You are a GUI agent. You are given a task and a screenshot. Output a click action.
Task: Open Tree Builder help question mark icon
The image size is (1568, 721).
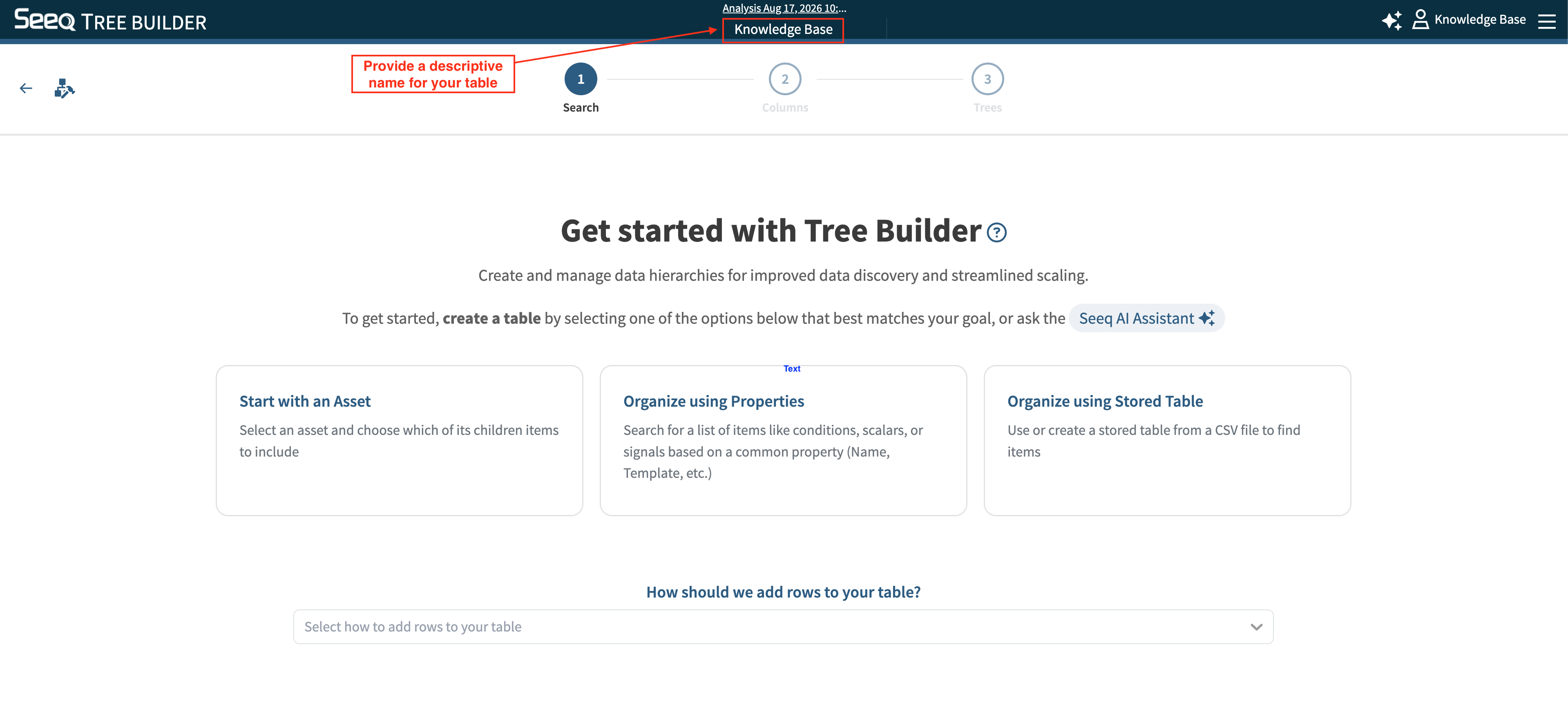click(x=996, y=233)
